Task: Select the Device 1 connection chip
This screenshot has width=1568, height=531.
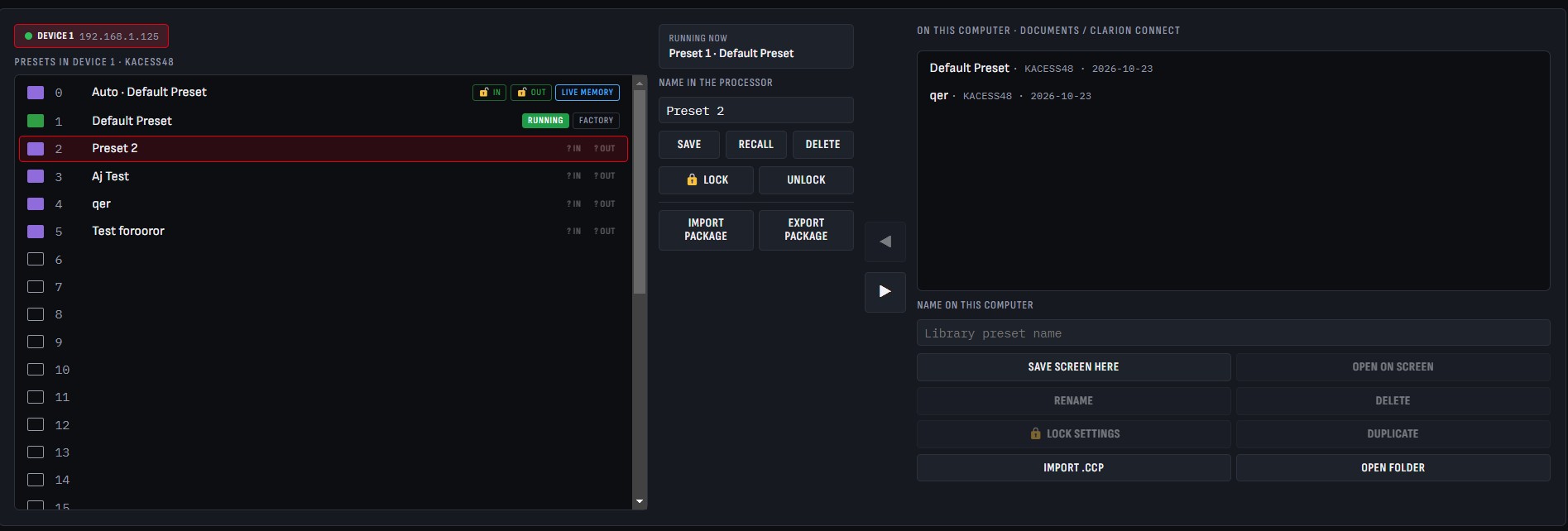Action: (91, 36)
